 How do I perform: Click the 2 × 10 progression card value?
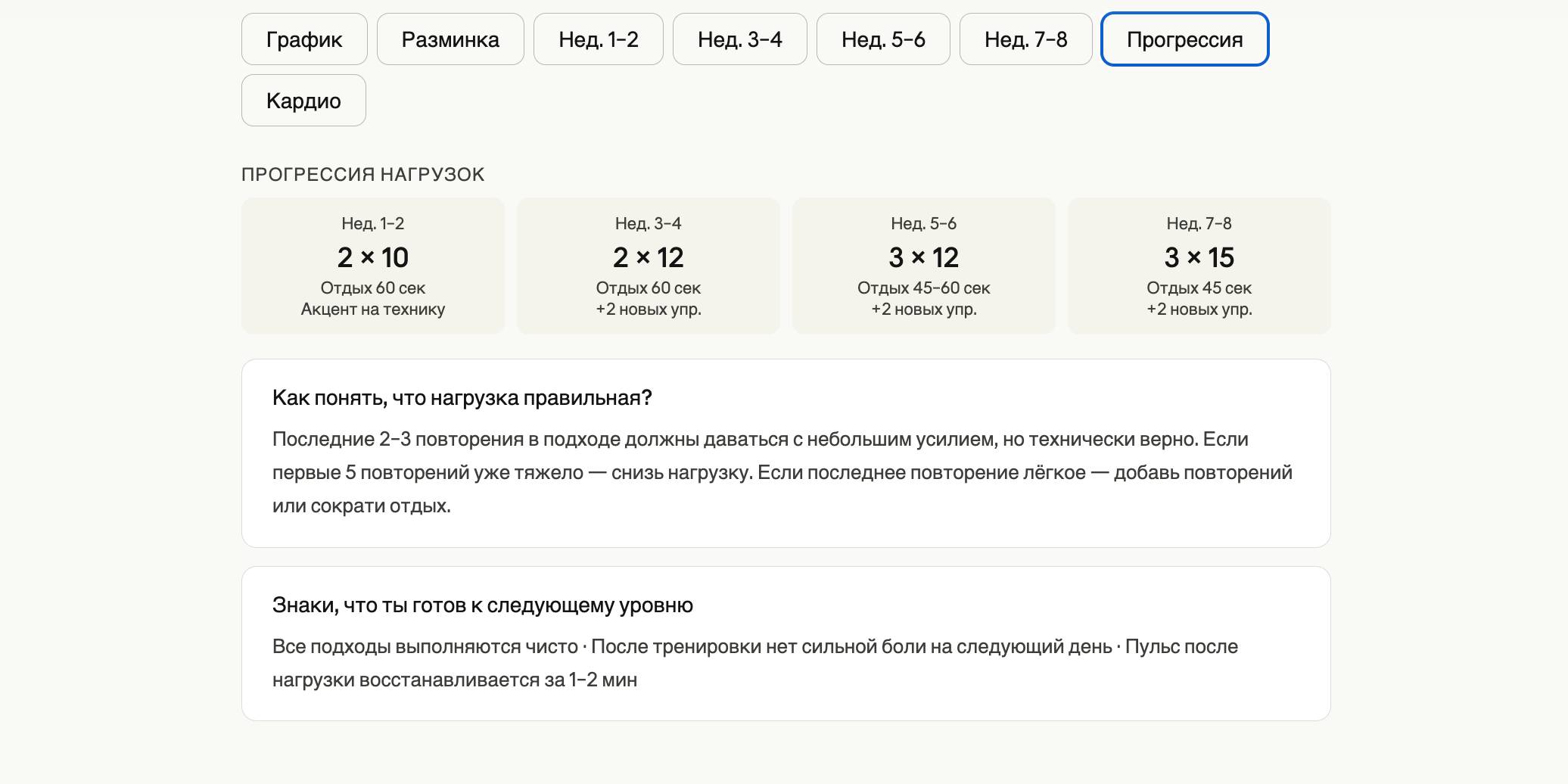[372, 258]
